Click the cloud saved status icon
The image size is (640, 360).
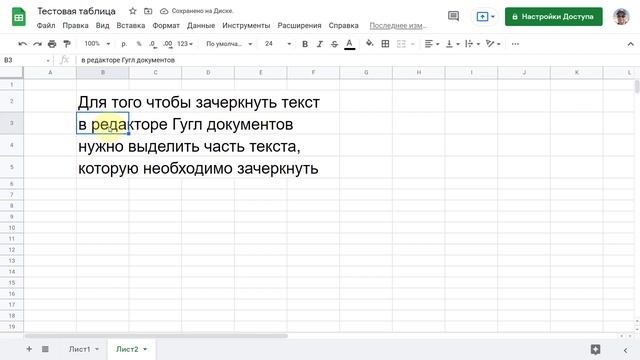(x=164, y=11)
